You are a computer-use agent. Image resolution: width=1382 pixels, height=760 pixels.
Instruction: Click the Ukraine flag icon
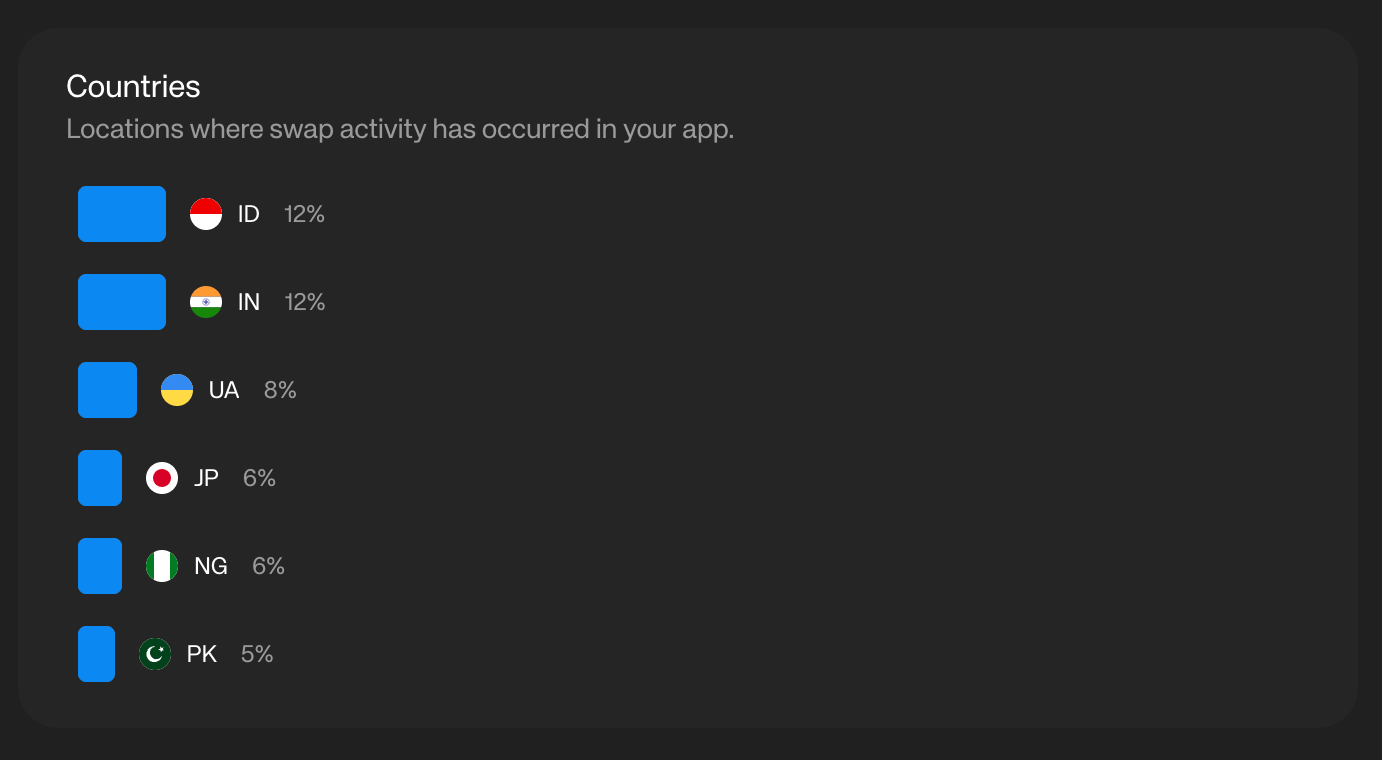(177, 390)
